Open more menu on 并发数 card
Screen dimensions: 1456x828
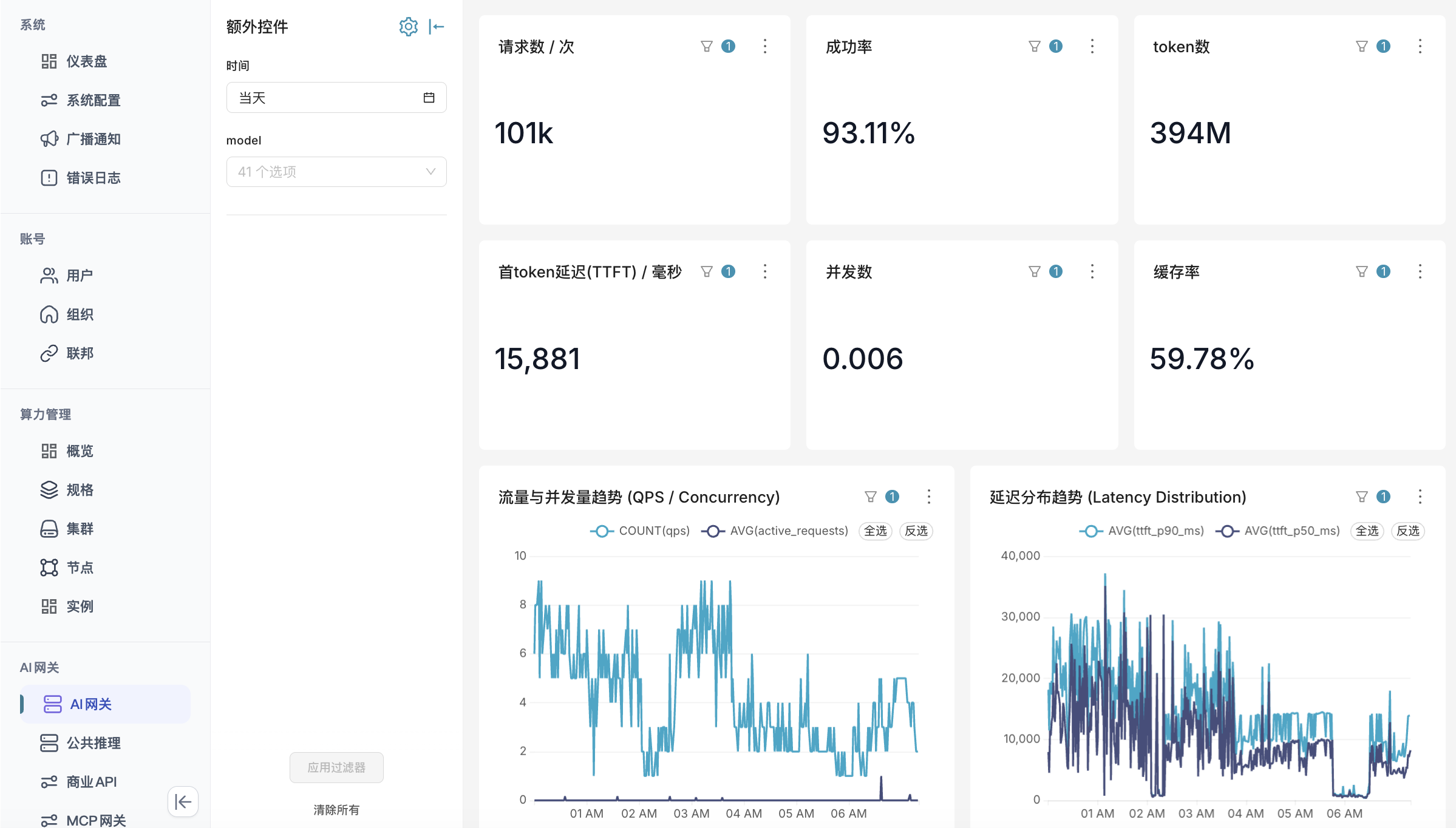click(1092, 271)
